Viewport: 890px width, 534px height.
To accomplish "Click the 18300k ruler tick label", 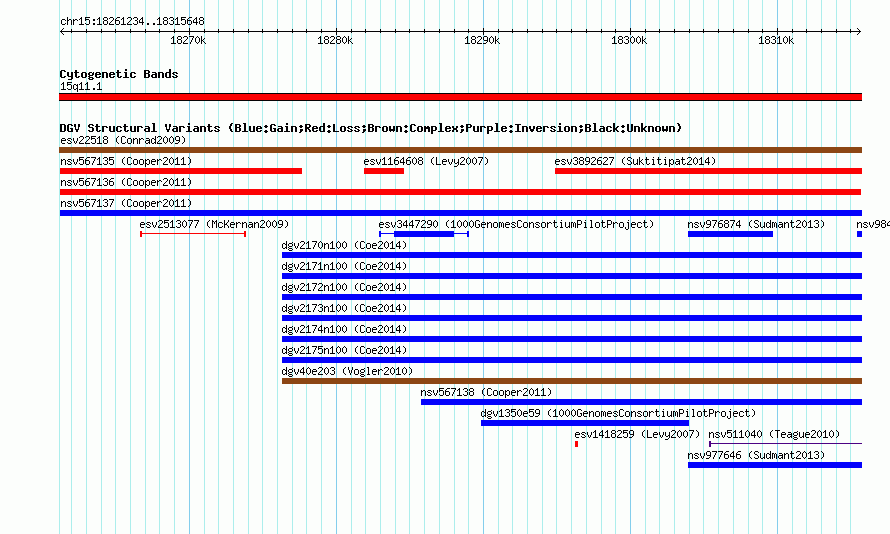I will (x=629, y=41).
